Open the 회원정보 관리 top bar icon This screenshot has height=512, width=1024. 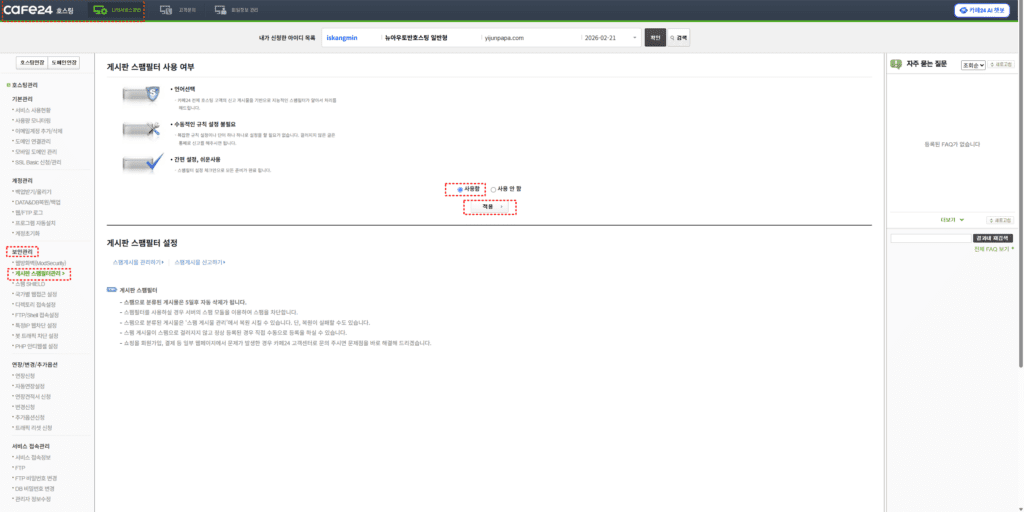(236, 10)
